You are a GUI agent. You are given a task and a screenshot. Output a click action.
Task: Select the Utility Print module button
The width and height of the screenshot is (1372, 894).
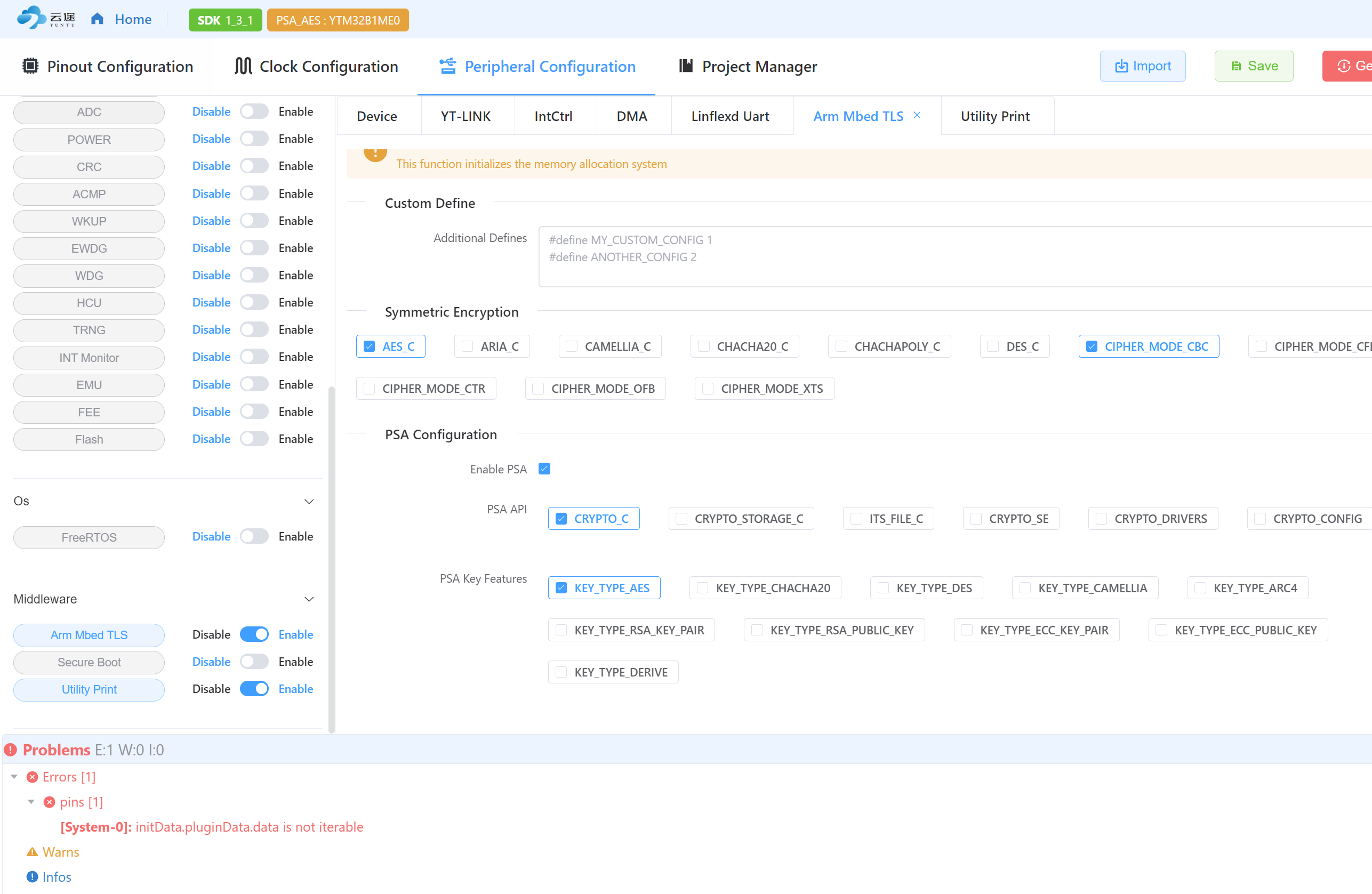tap(89, 689)
